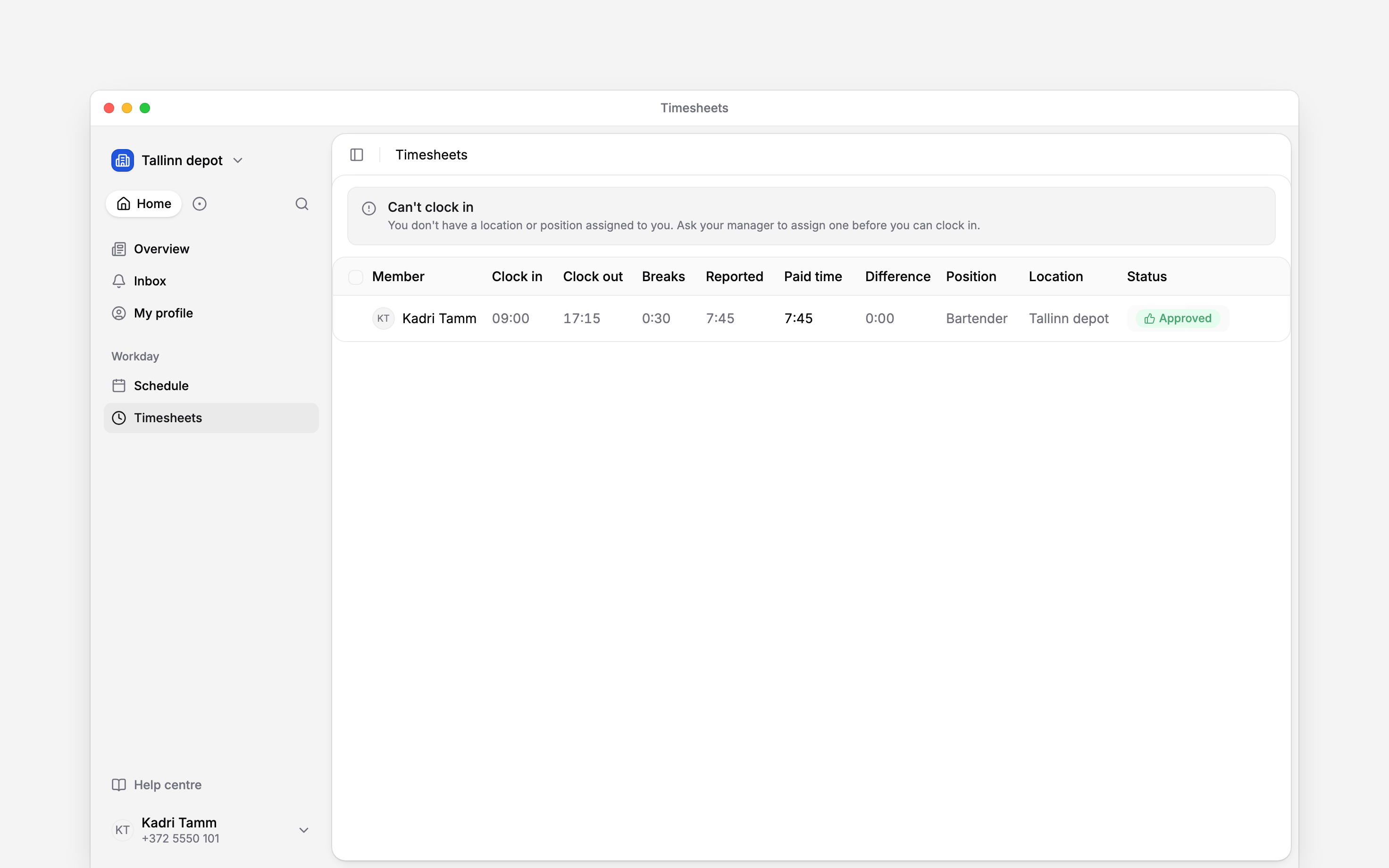The width and height of the screenshot is (1389, 868).
Task: Click the Reported column header
Action: coord(735,277)
